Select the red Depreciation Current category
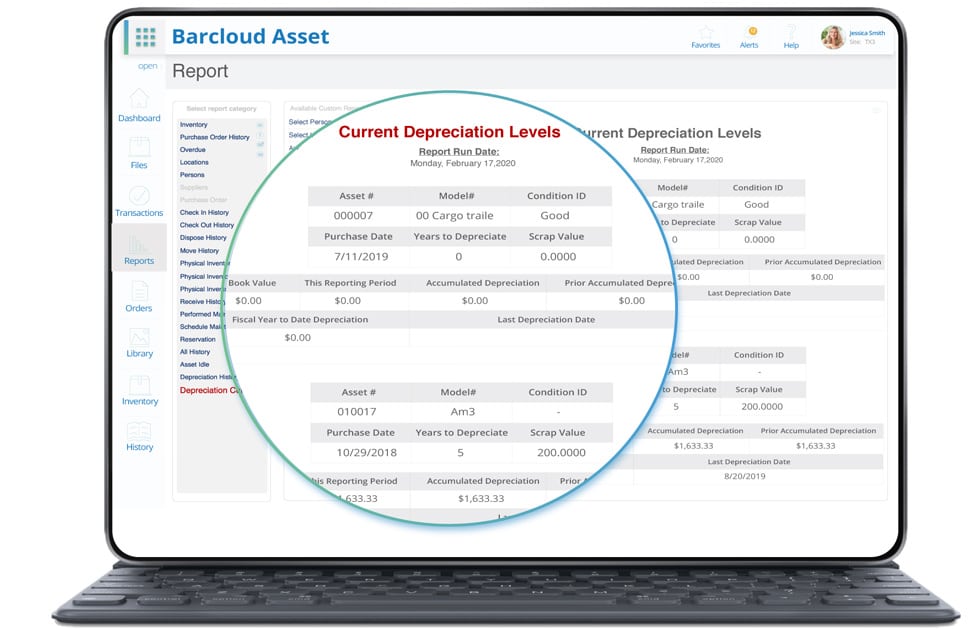Screen dimensions: 977x629 (x=210, y=391)
